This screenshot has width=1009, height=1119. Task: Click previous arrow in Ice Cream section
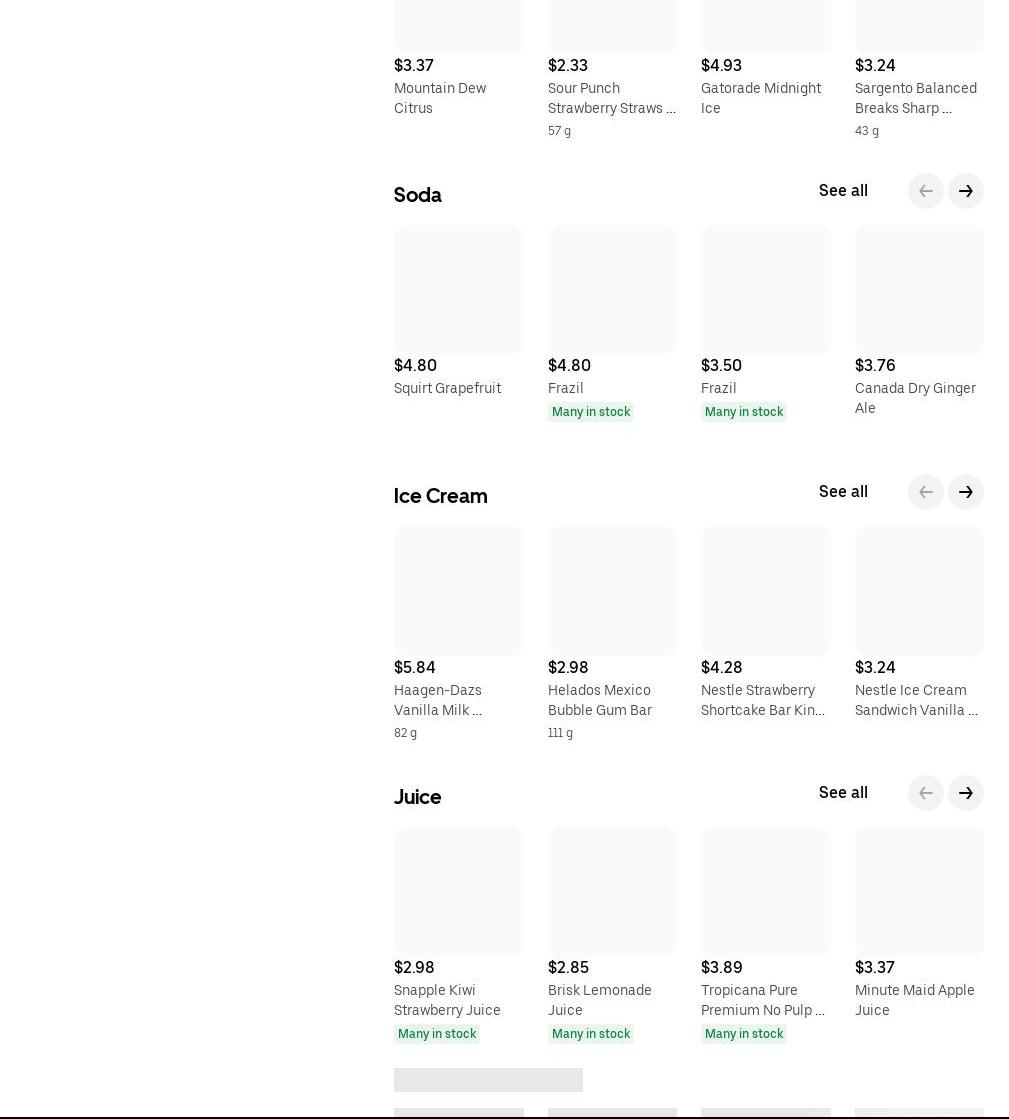pyautogui.click(x=926, y=492)
